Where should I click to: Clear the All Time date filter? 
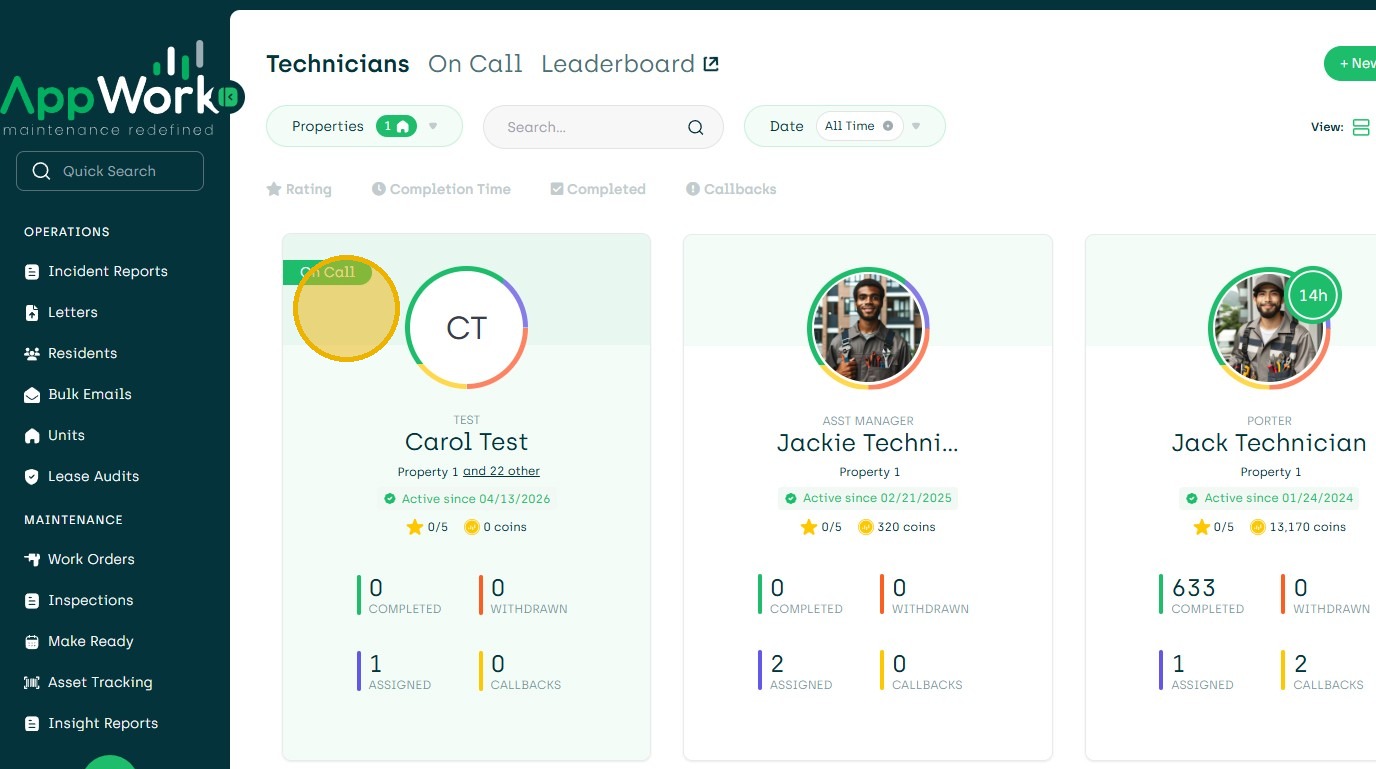888,126
